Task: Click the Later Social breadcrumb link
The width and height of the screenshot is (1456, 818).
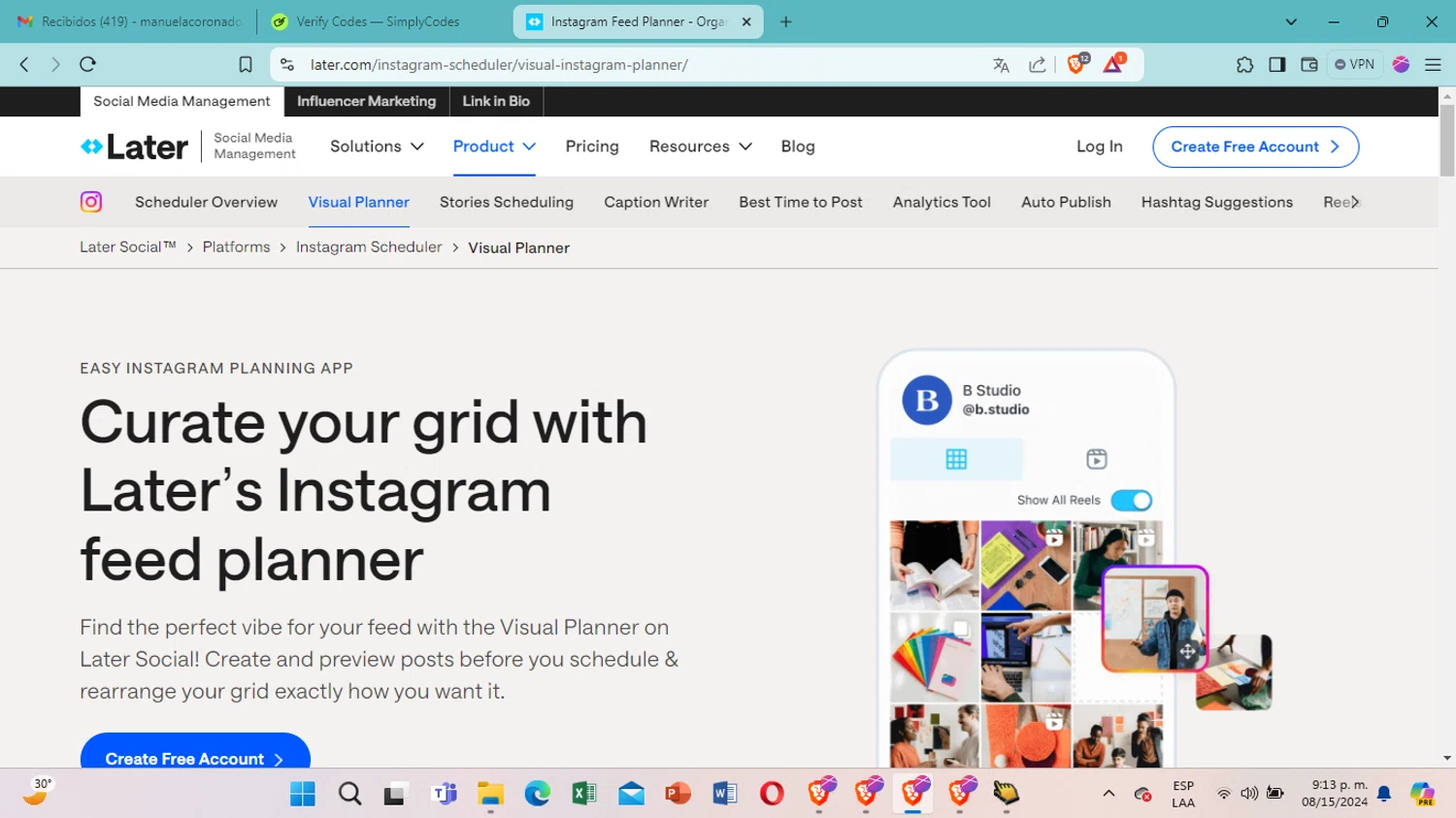Action: click(128, 247)
